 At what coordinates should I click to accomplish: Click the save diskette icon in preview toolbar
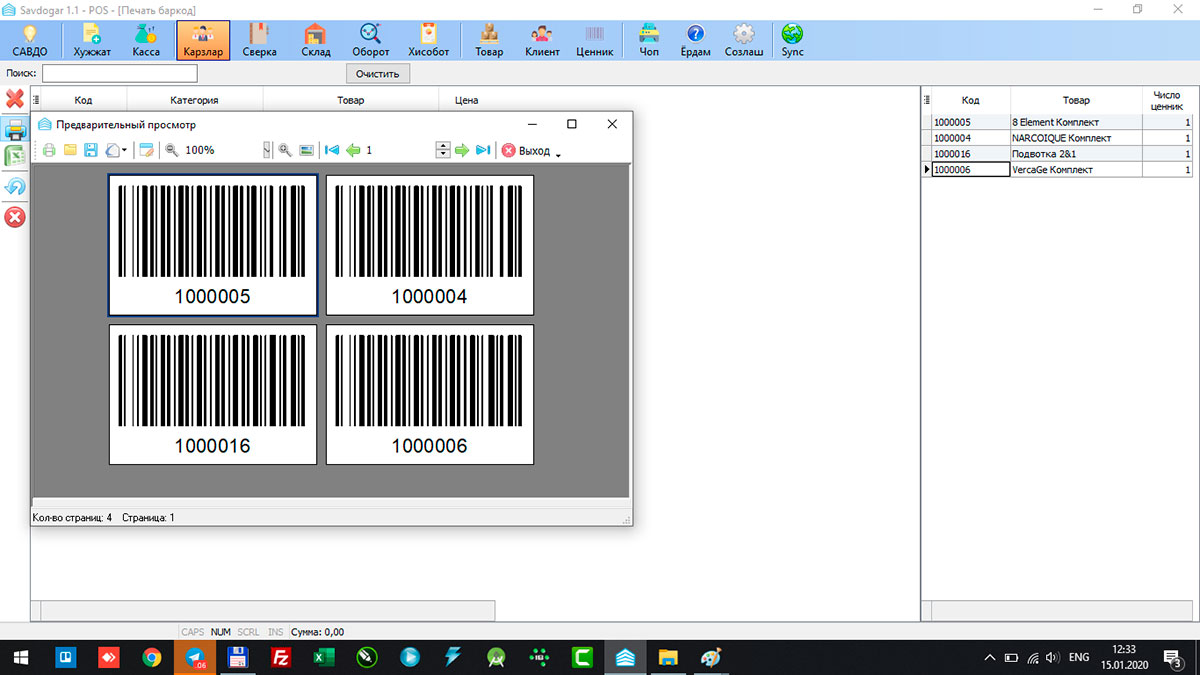click(x=91, y=150)
